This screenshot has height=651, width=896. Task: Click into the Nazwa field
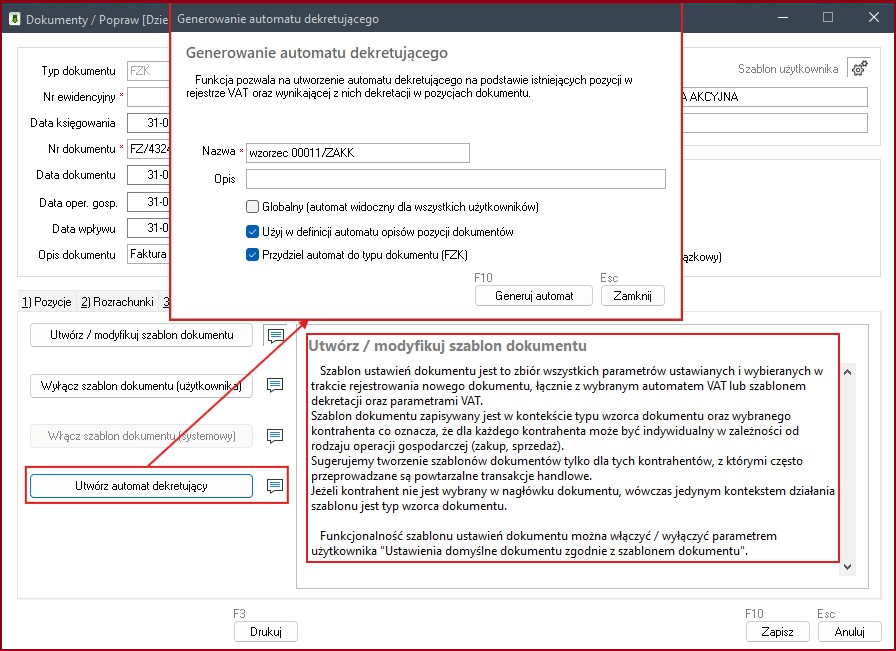coord(357,152)
